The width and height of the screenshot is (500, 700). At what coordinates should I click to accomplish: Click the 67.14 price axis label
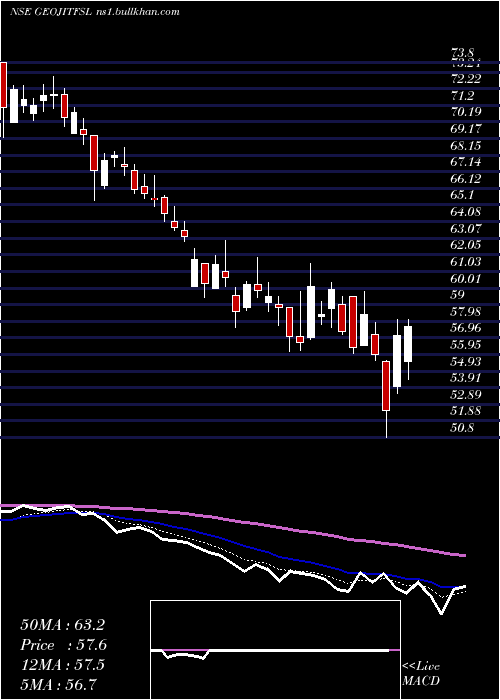click(x=468, y=162)
